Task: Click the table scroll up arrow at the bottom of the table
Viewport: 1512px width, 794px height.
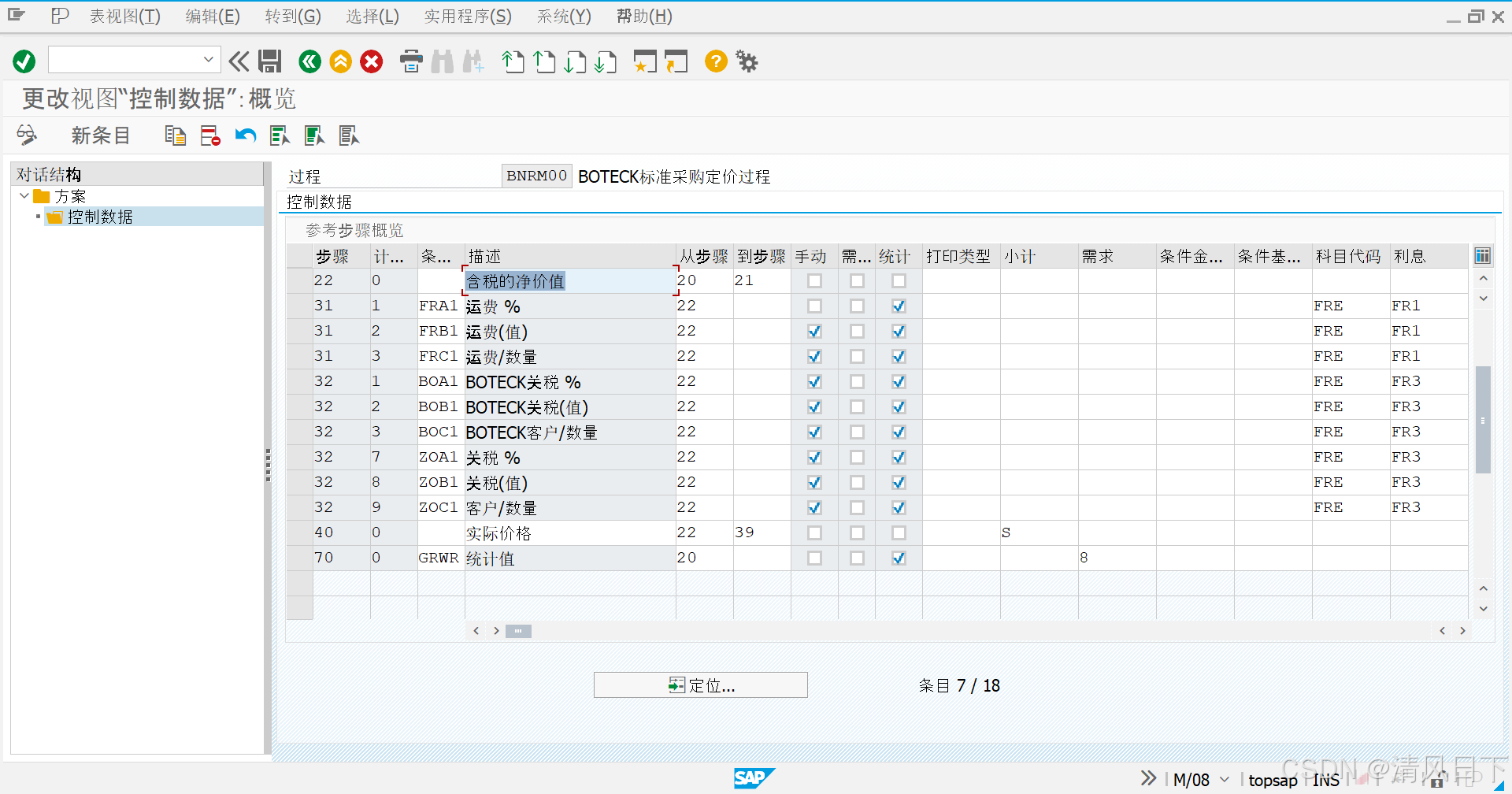Action: [1483, 588]
